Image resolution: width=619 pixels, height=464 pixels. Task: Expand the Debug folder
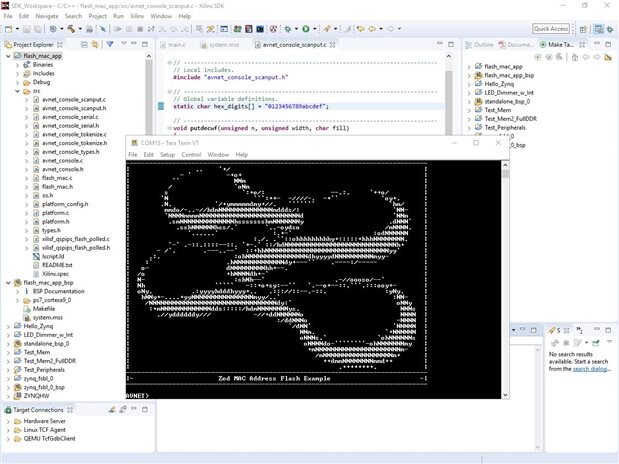click(x=16, y=82)
